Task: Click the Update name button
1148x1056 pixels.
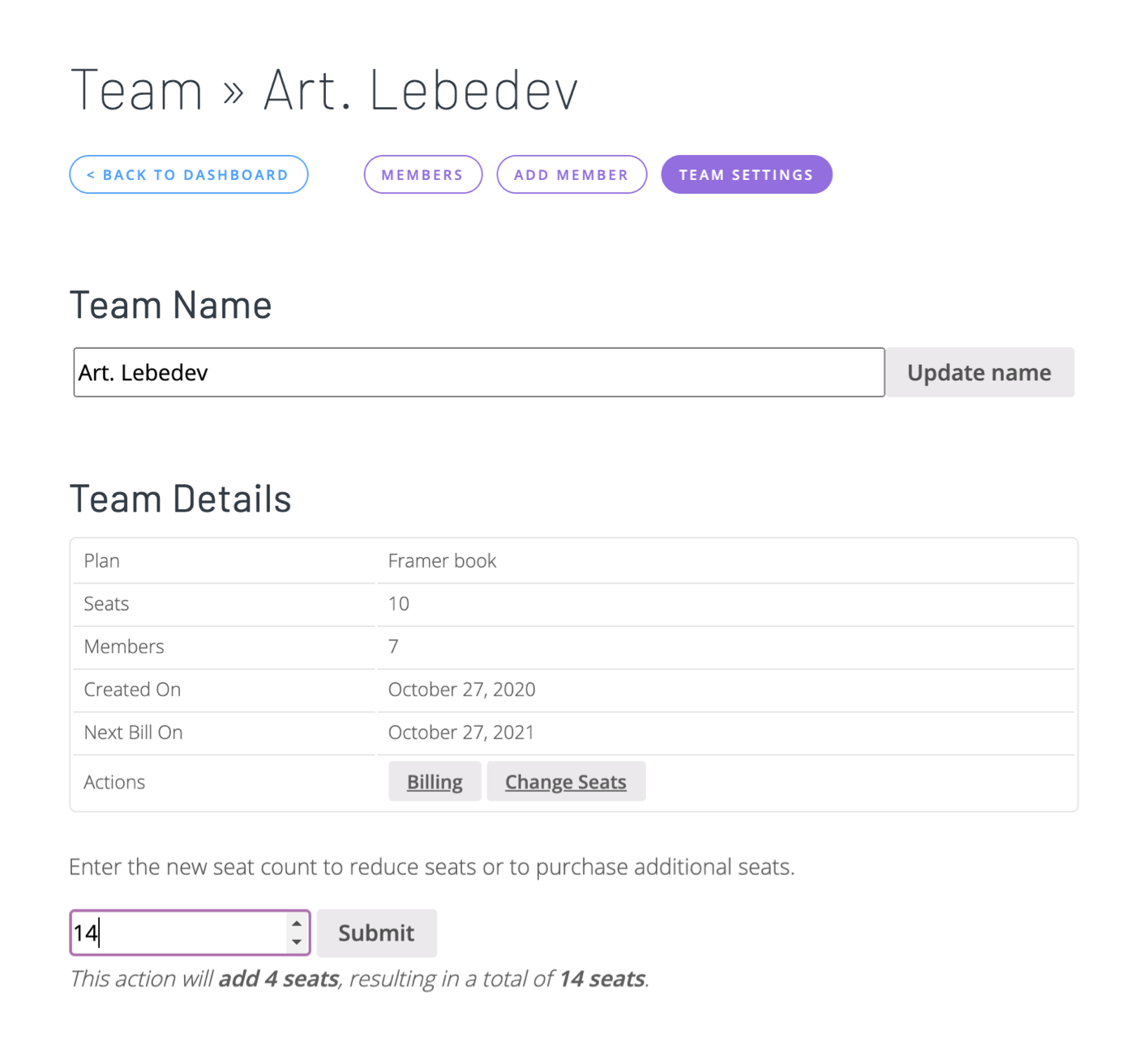Action: tap(979, 372)
